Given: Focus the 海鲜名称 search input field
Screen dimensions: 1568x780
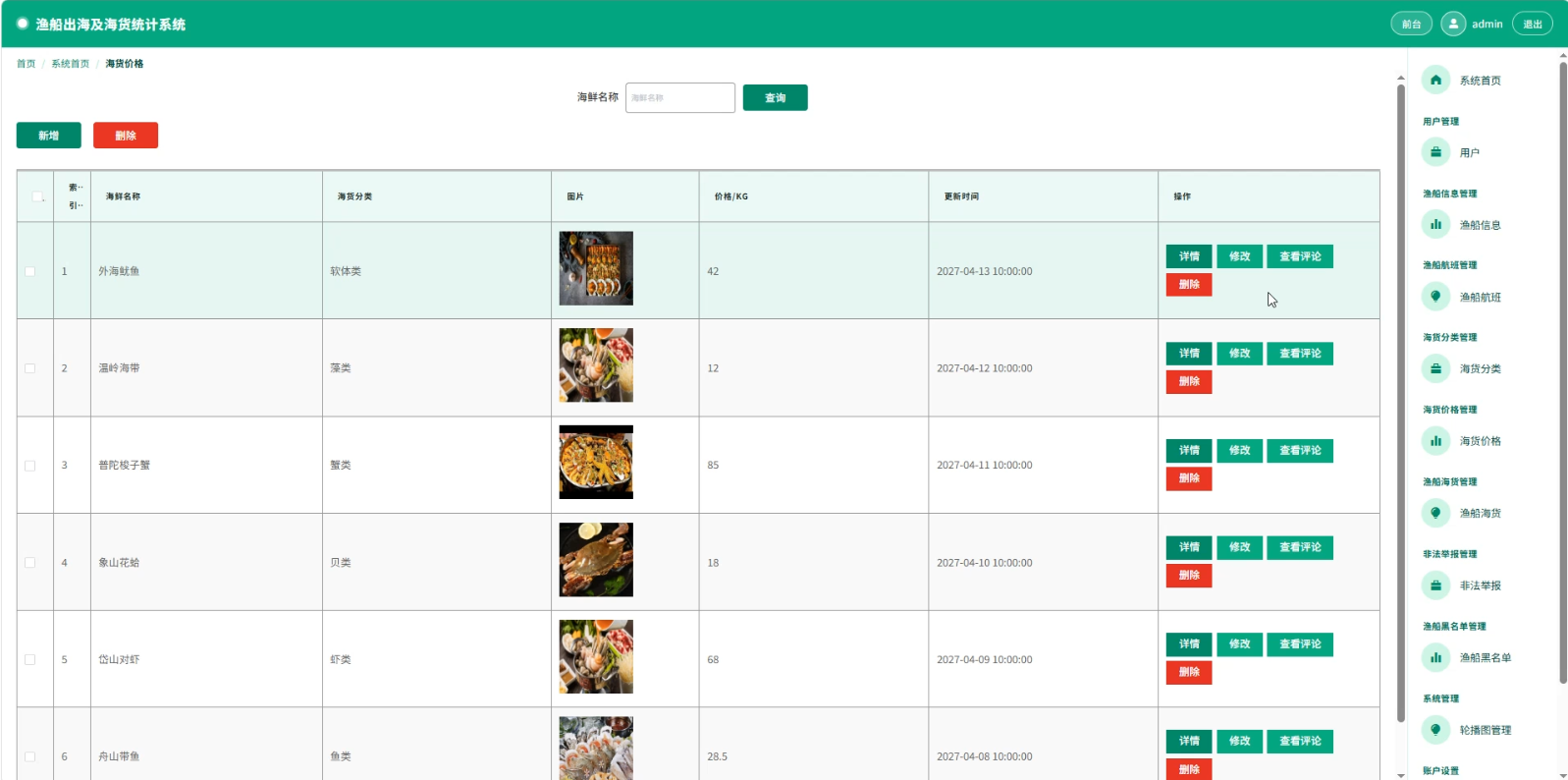Looking at the screenshot, I should pos(680,97).
